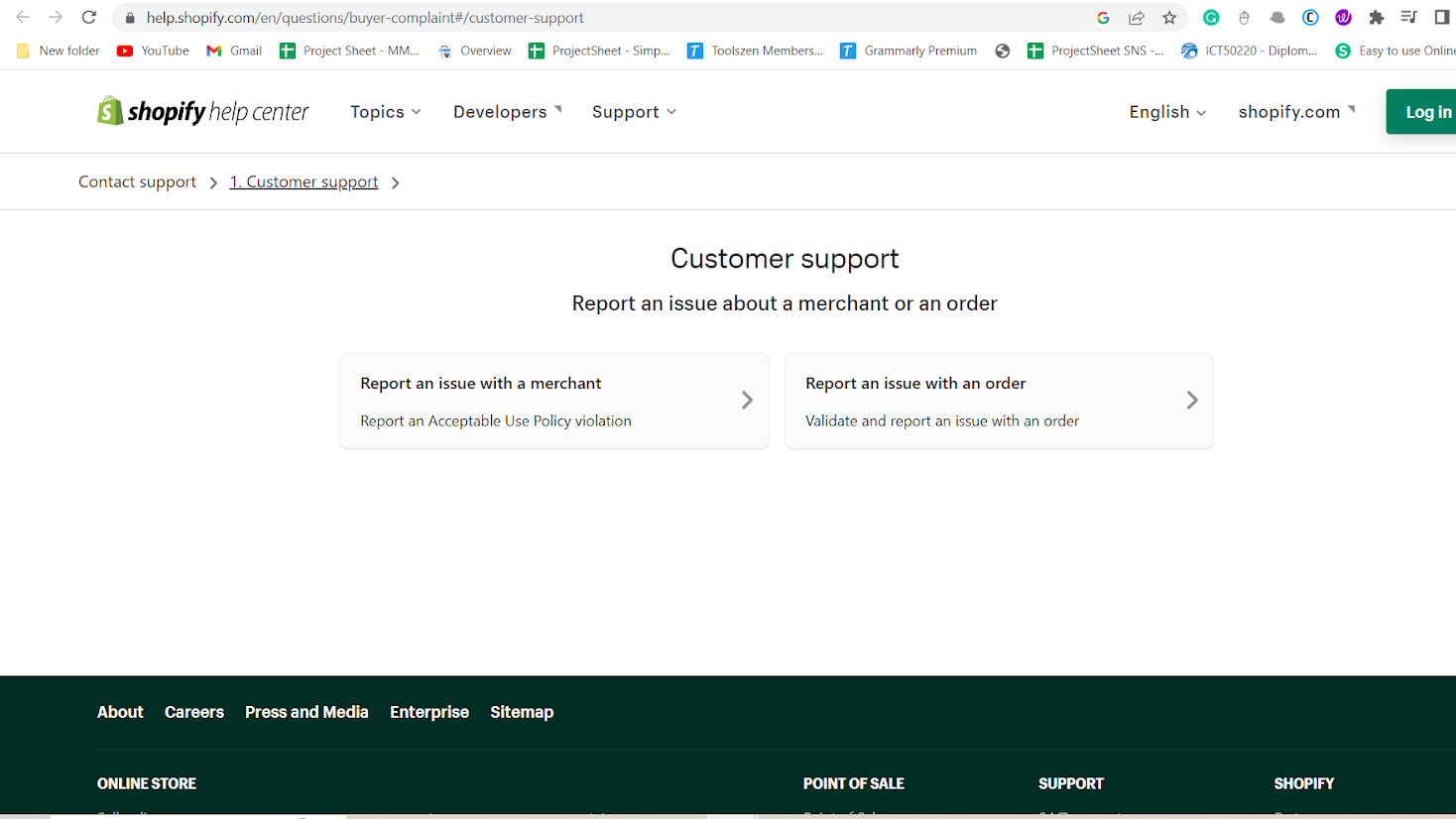Screen dimensions: 1456x819
Task: Click the globe bookmark icon
Action: point(1003,51)
